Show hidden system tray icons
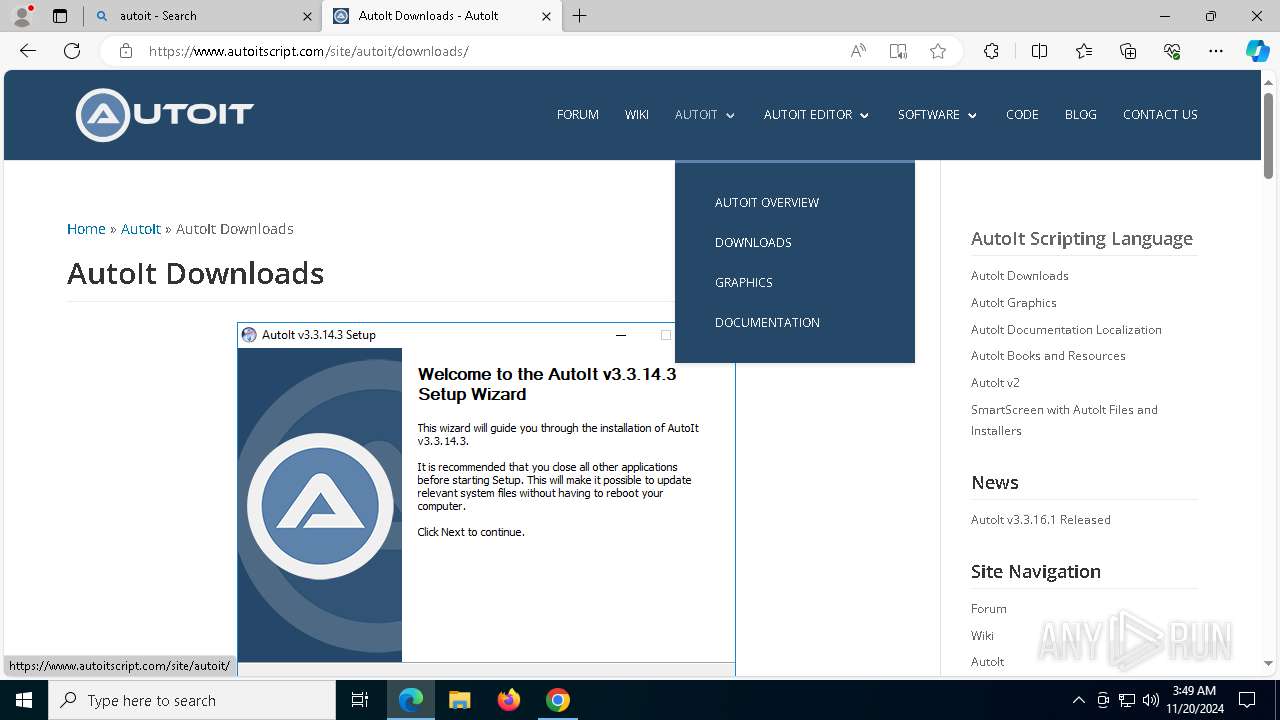 1078,700
